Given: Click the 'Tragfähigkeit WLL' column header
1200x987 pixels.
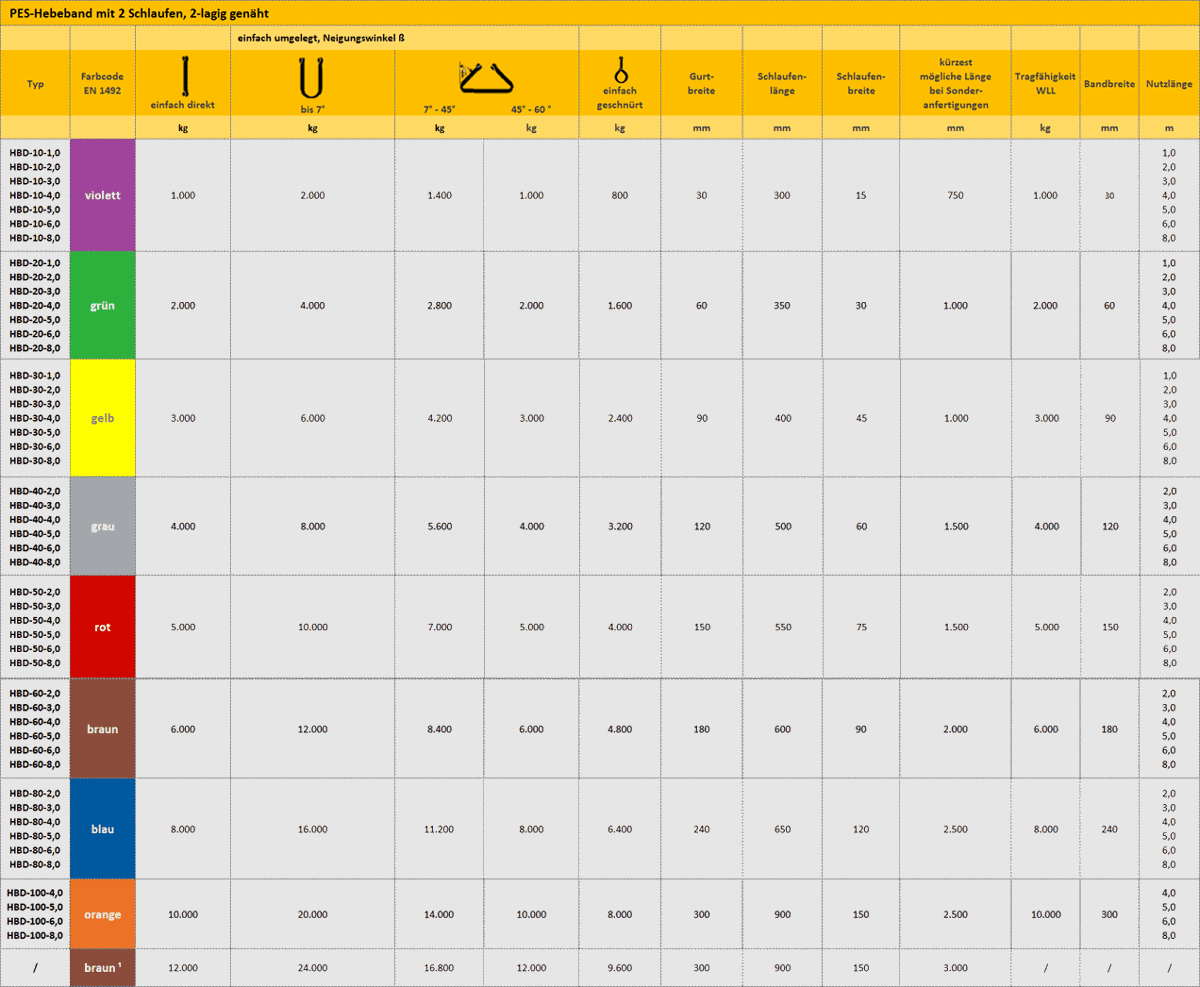Looking at the screenshot, I should [x=1045, y=84].
